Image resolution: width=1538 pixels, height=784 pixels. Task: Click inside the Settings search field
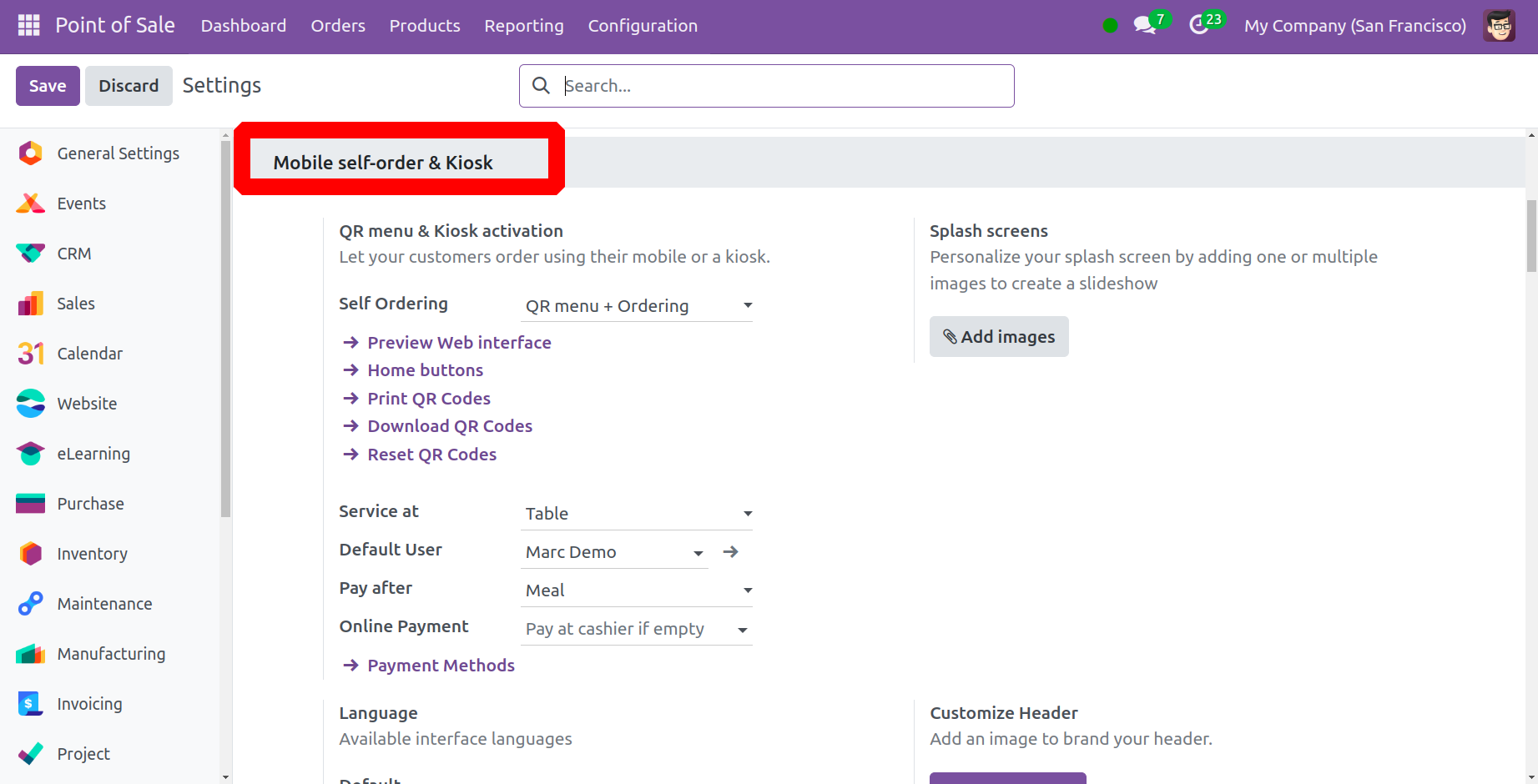(776, 86)
